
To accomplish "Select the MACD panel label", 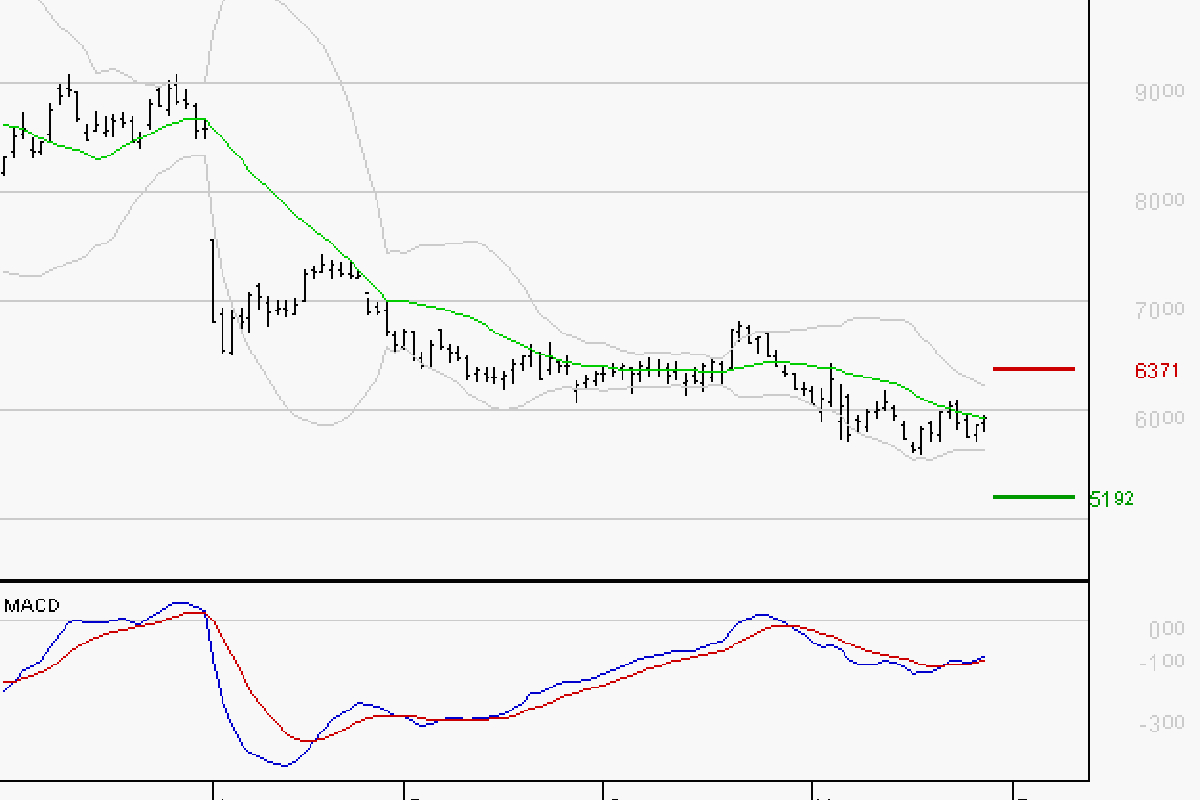I will [x=31, y=605].
